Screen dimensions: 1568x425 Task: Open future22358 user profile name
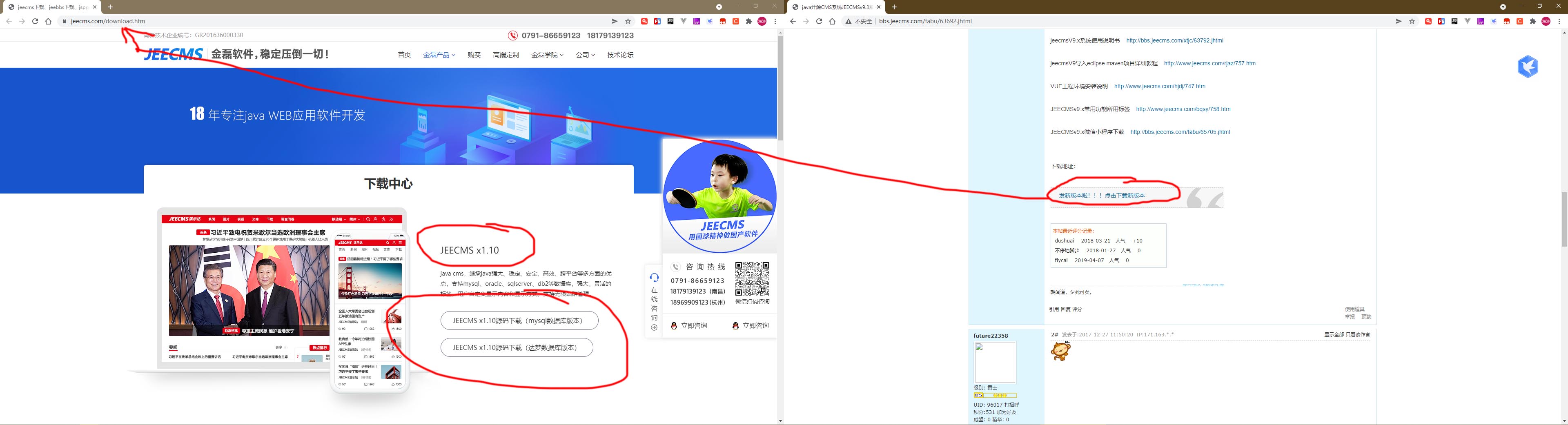(x=990, y=336)
